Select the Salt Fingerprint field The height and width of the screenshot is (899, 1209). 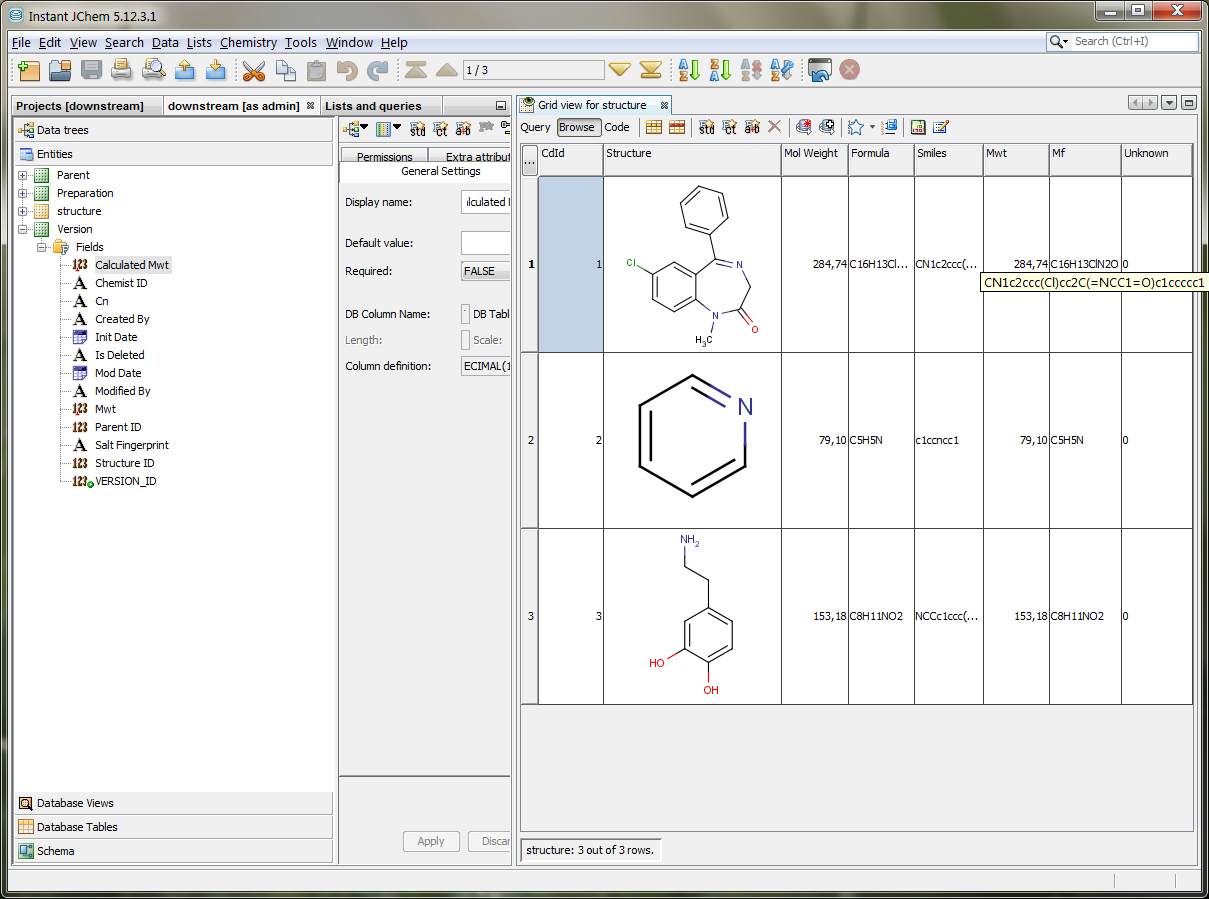click(131, 445)
